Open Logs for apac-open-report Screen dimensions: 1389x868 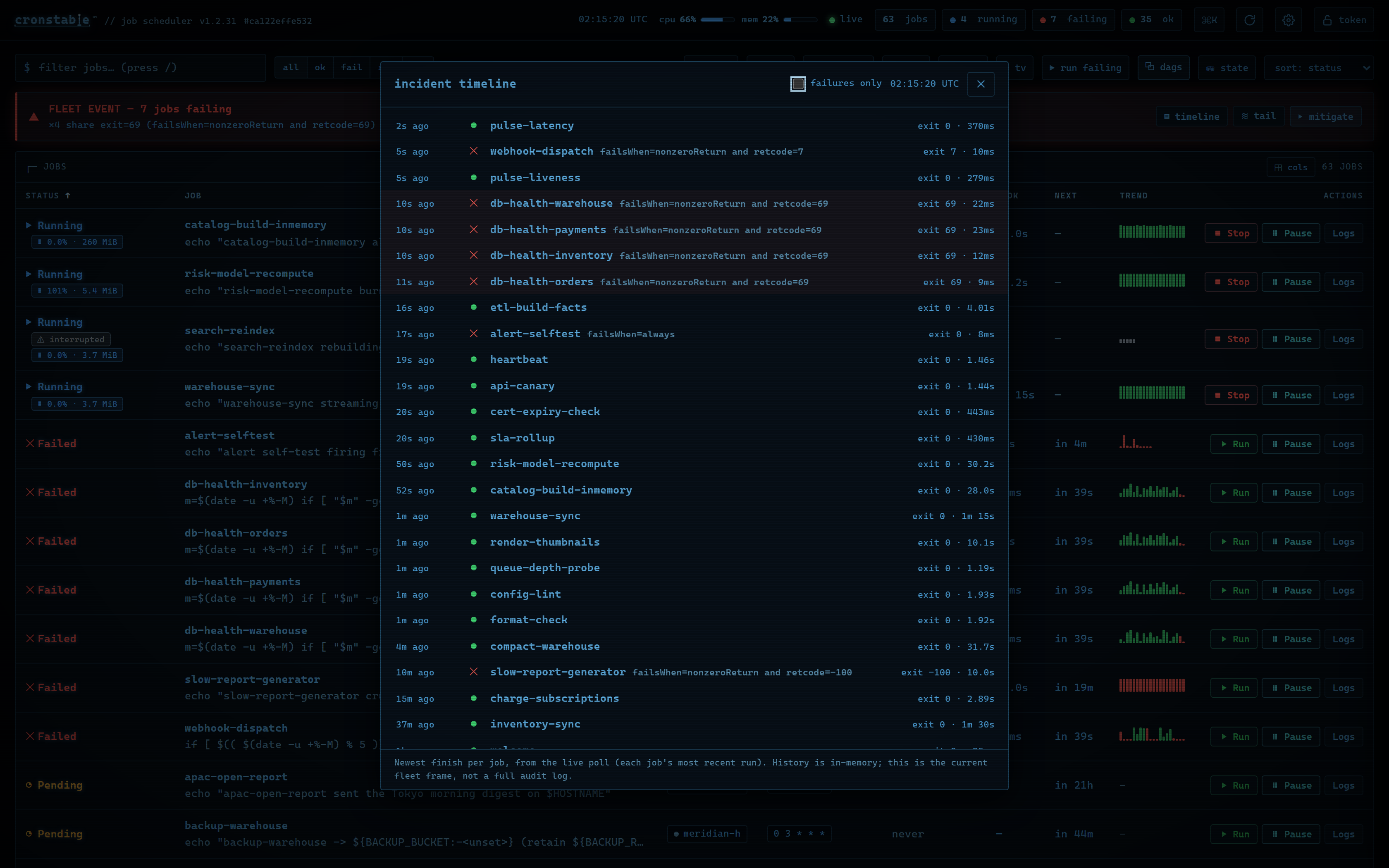1343,786
